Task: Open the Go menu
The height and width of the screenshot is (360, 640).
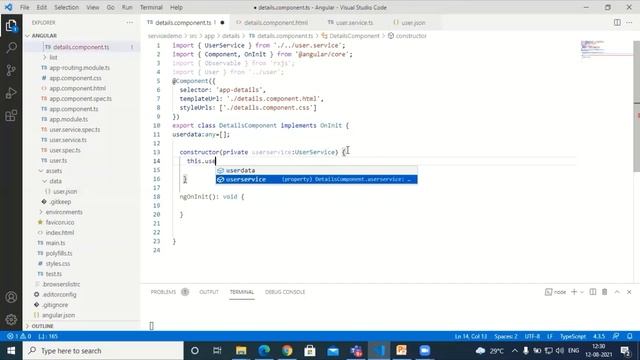Action: pyautogui.click(x=111, y=7)
